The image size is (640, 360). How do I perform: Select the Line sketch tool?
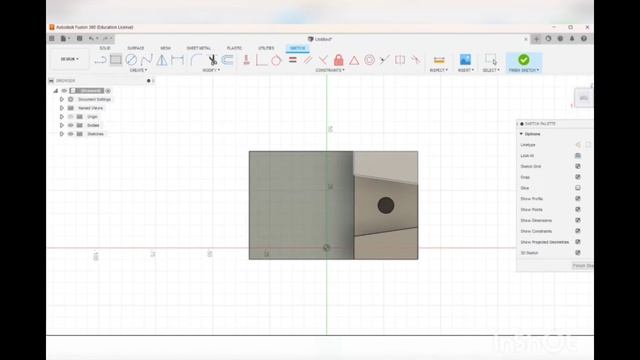coord(100,60)
